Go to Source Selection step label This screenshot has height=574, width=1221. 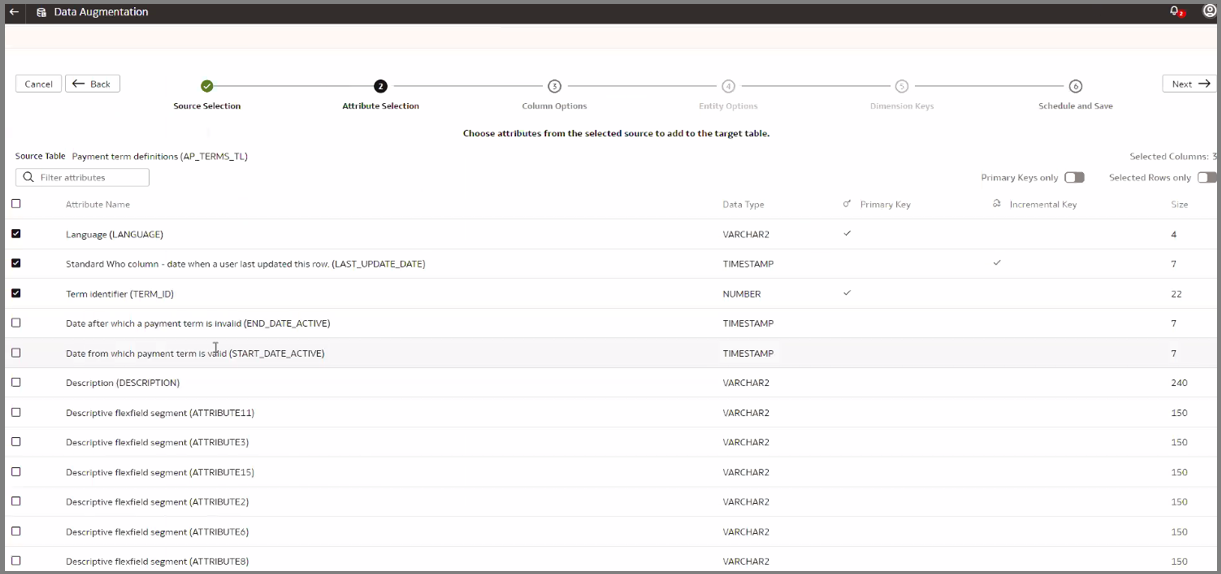(x=207, y=106)
